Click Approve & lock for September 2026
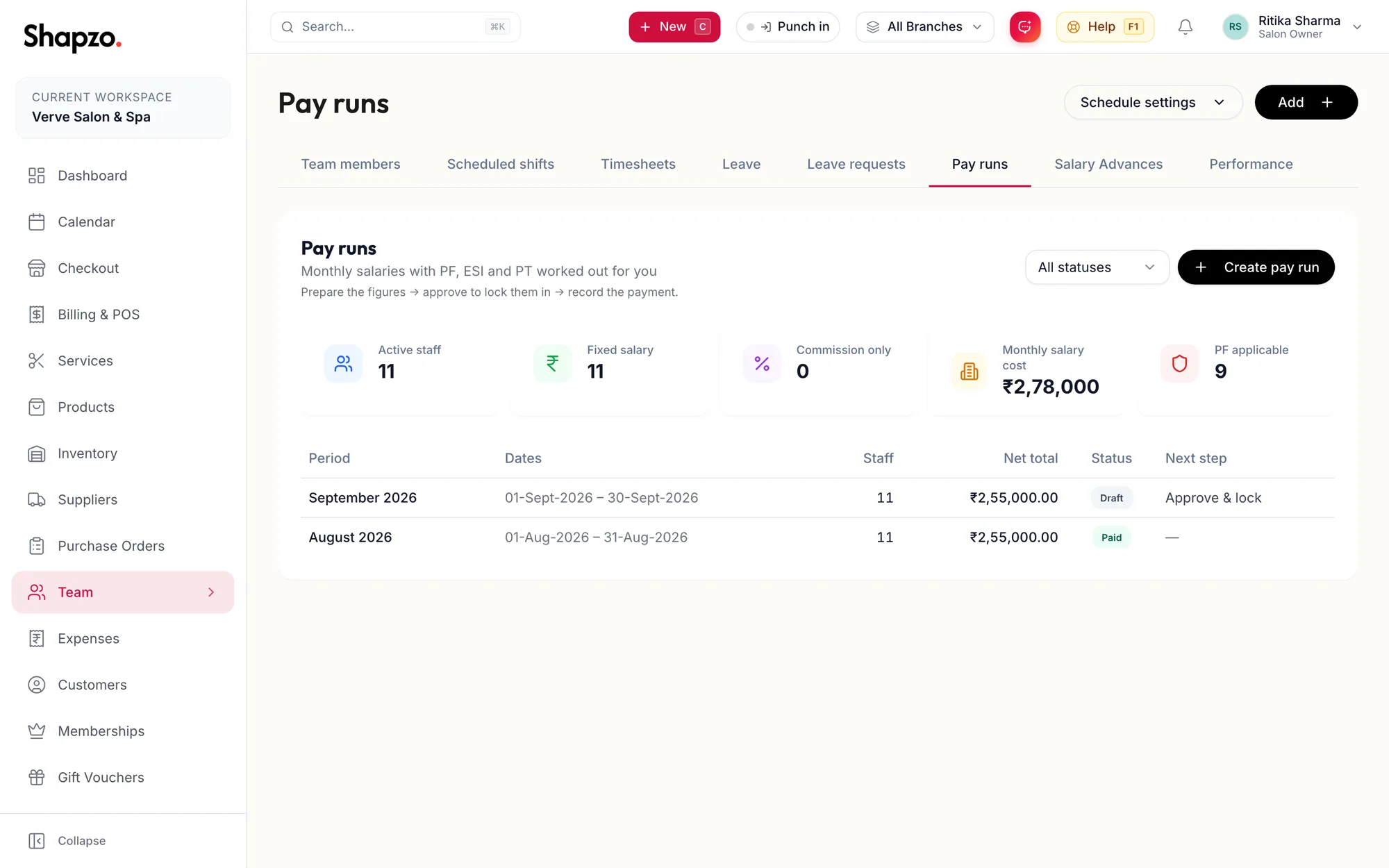Image resolution: width=1389 pixels, height=868 pixels. (x=1213, y=498)
